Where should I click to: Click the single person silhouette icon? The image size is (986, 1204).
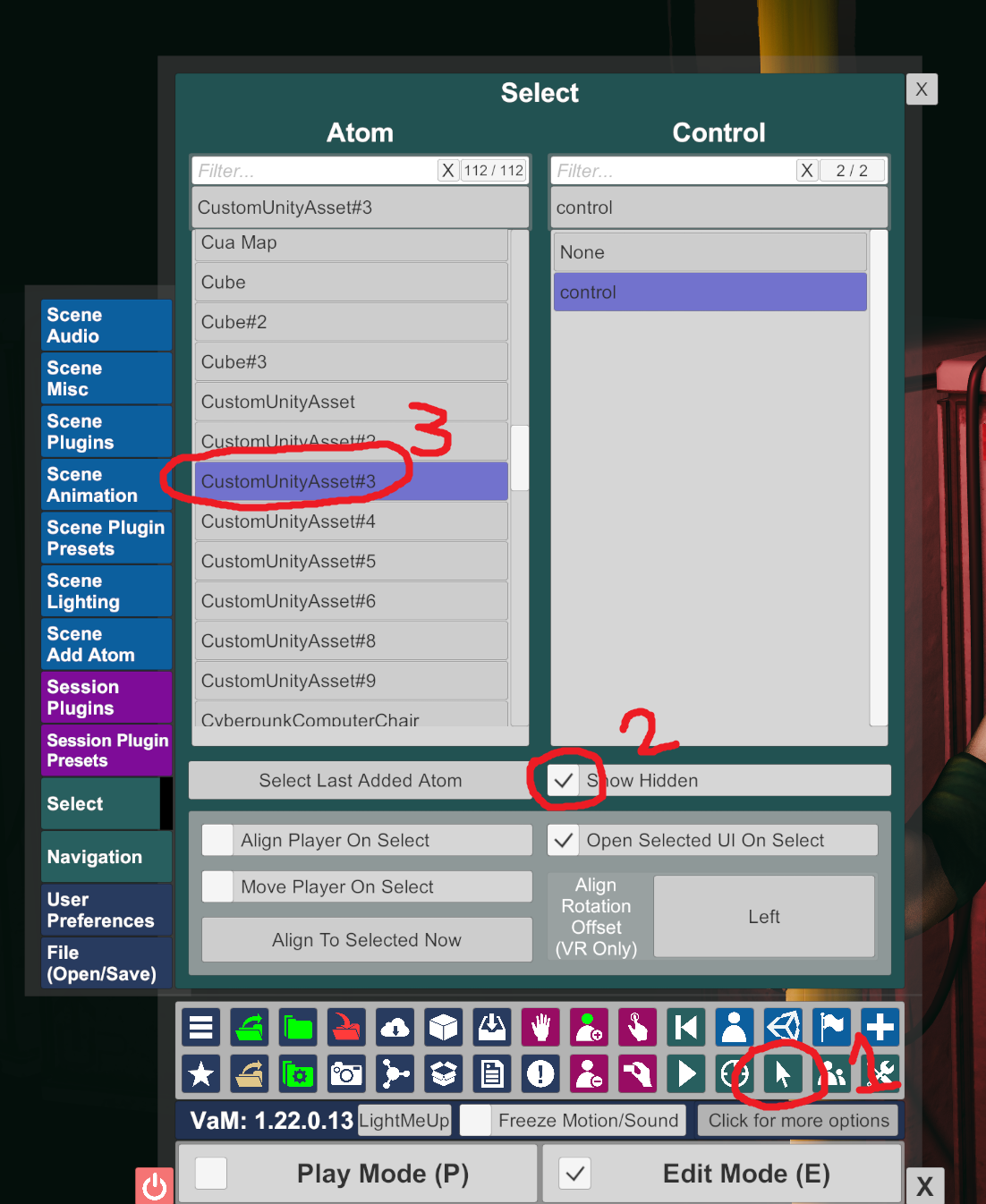click(735, 1027)
